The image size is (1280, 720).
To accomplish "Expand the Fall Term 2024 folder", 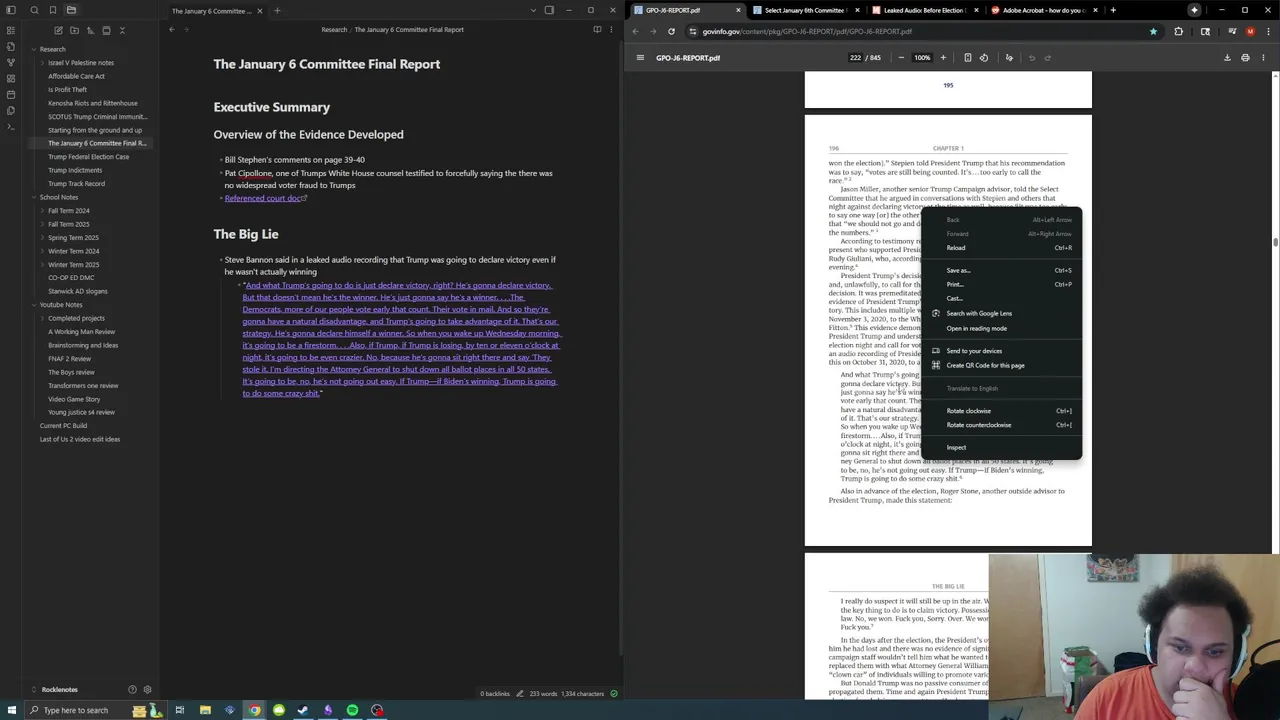I will pyautogui.click(x=42, y=211).
